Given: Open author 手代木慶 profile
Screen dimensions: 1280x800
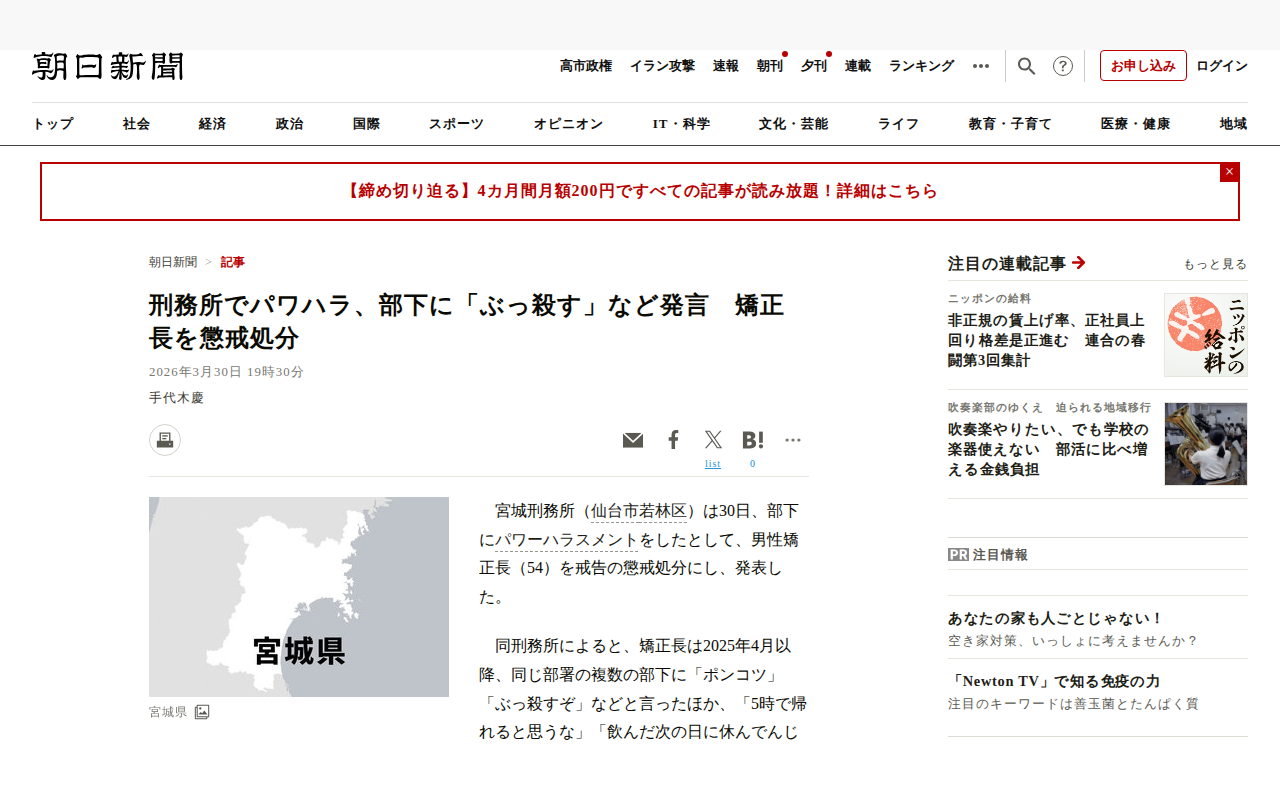Looking at the screenshot, I should (x=176, y=398).
